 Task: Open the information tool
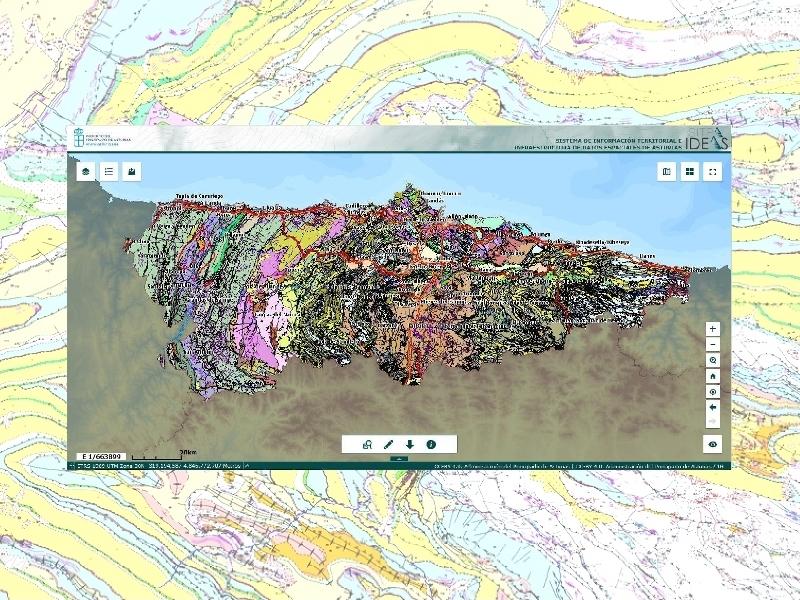coord(431,445)
